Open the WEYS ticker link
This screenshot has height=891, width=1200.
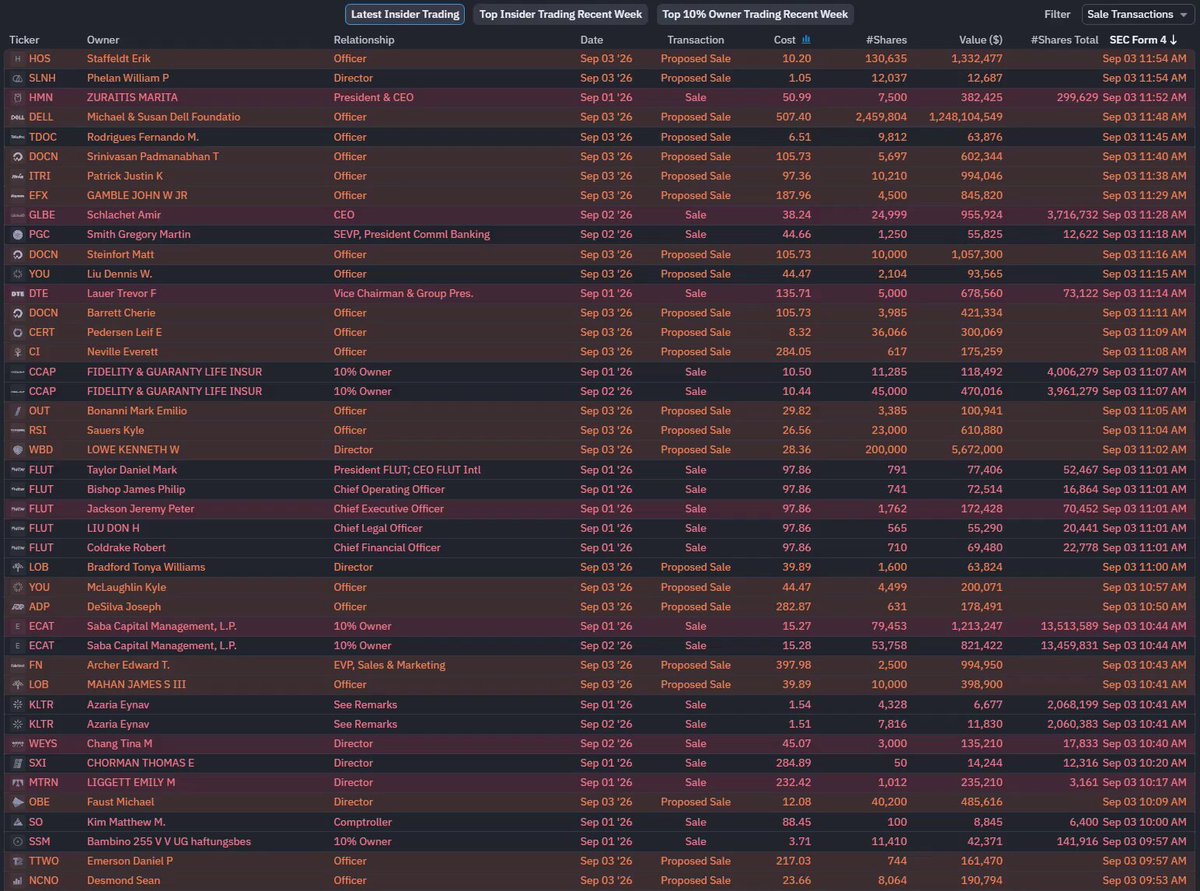(44, 744)
